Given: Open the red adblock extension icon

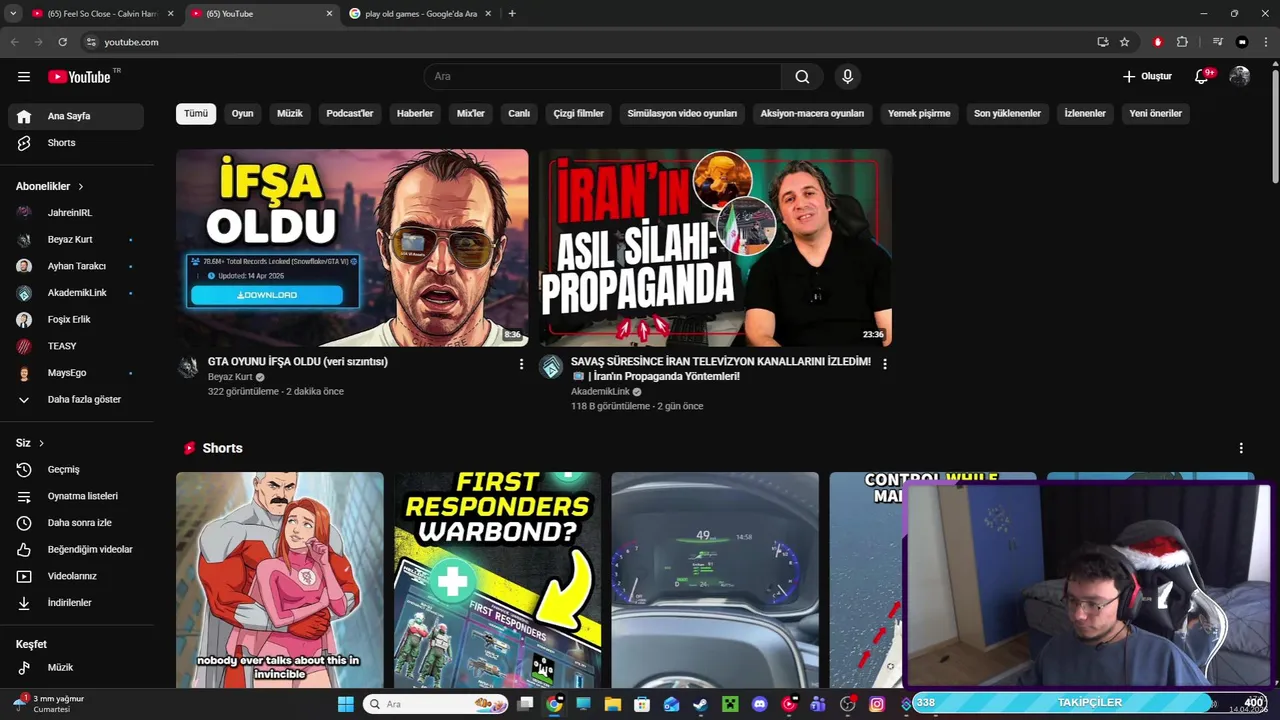Looking at the screenshot, I should (1157, 42).
